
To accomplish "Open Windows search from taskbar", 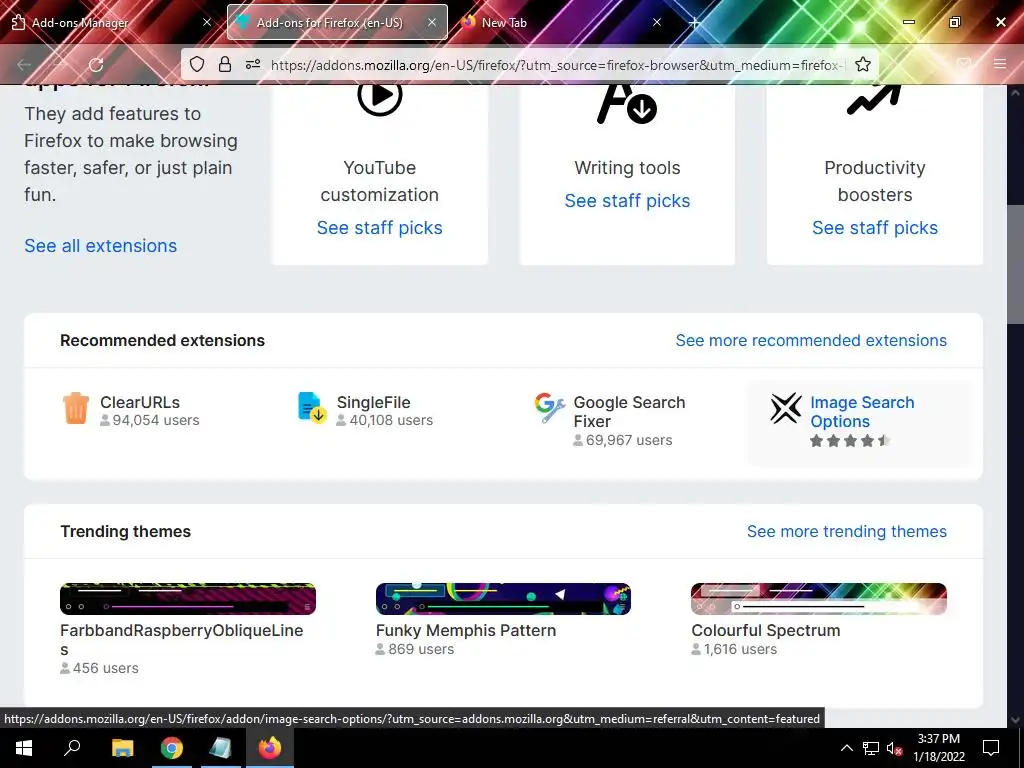I will coord(72,748).
